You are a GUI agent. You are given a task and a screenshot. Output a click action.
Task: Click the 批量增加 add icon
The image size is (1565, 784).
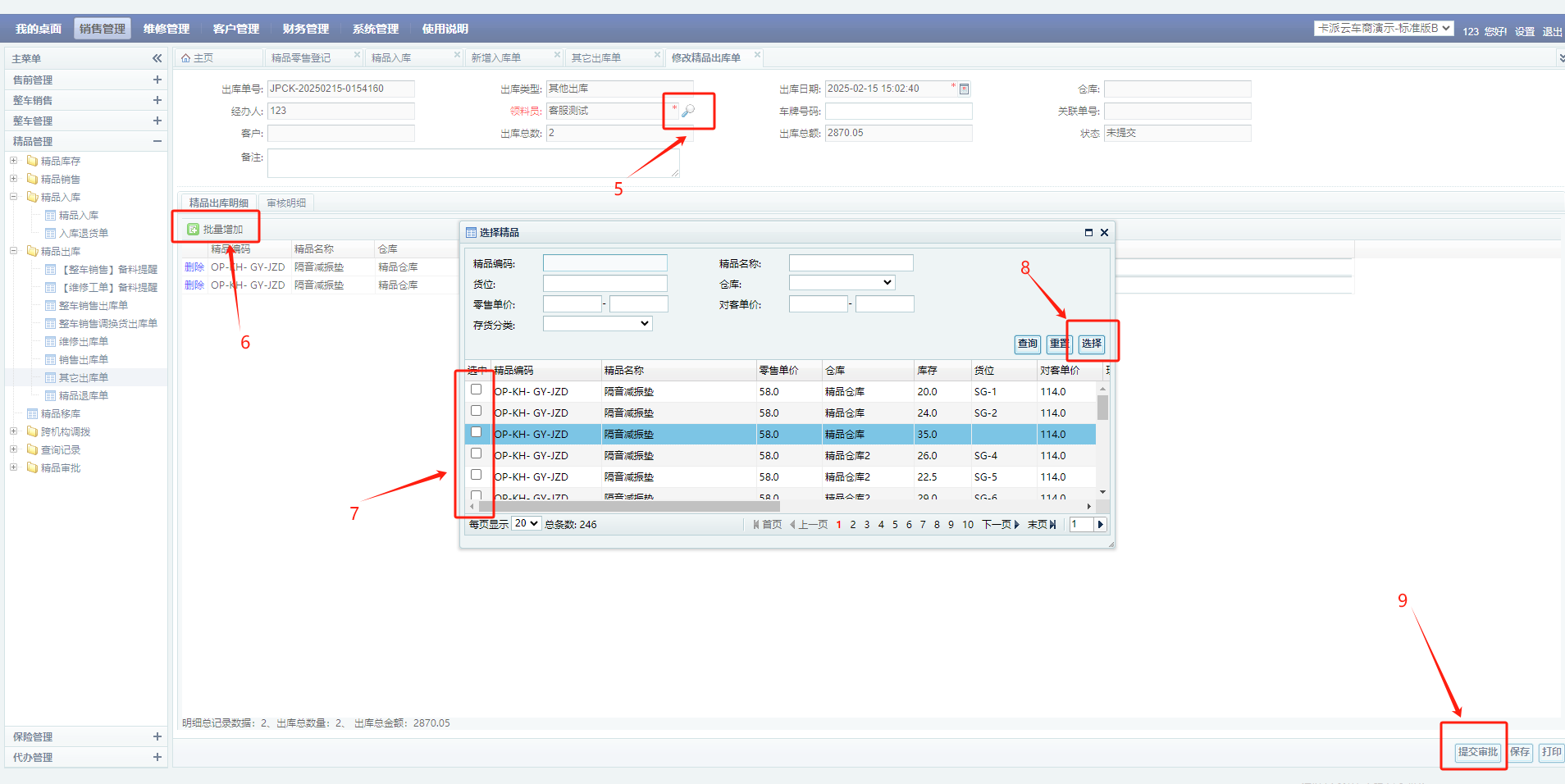193,230
